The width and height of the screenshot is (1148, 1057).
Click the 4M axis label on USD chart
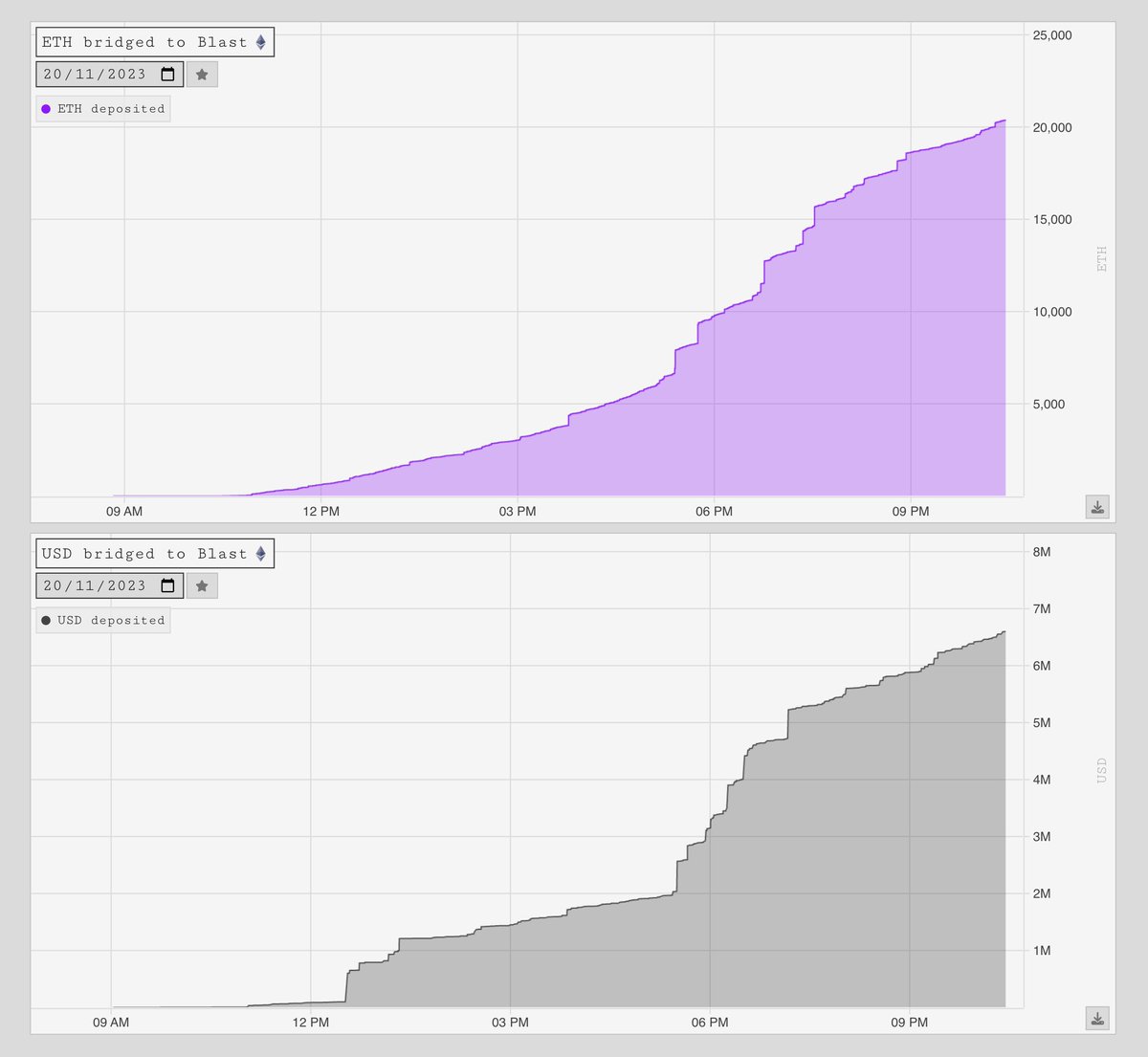click(1042, 780)
